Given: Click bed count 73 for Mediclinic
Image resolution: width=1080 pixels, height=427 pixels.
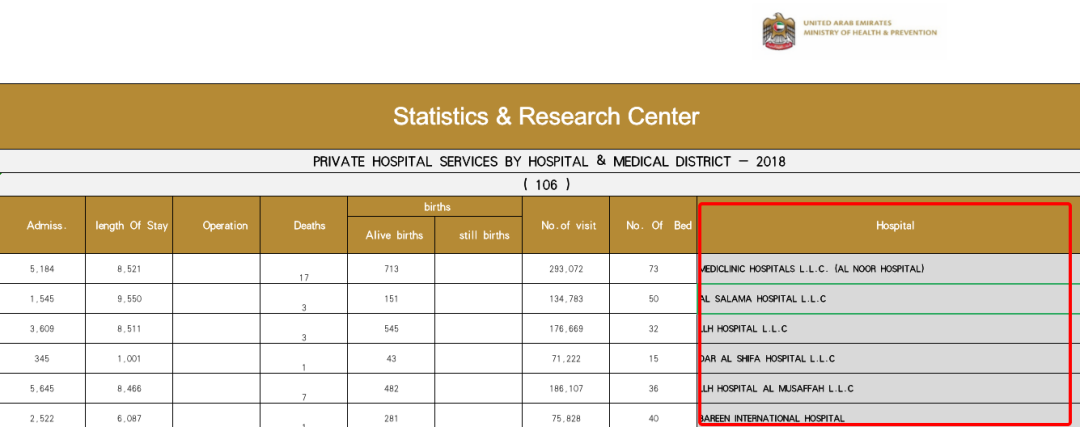Looking at the screenshot, I should pyautogui.click(x=653, y=269).
